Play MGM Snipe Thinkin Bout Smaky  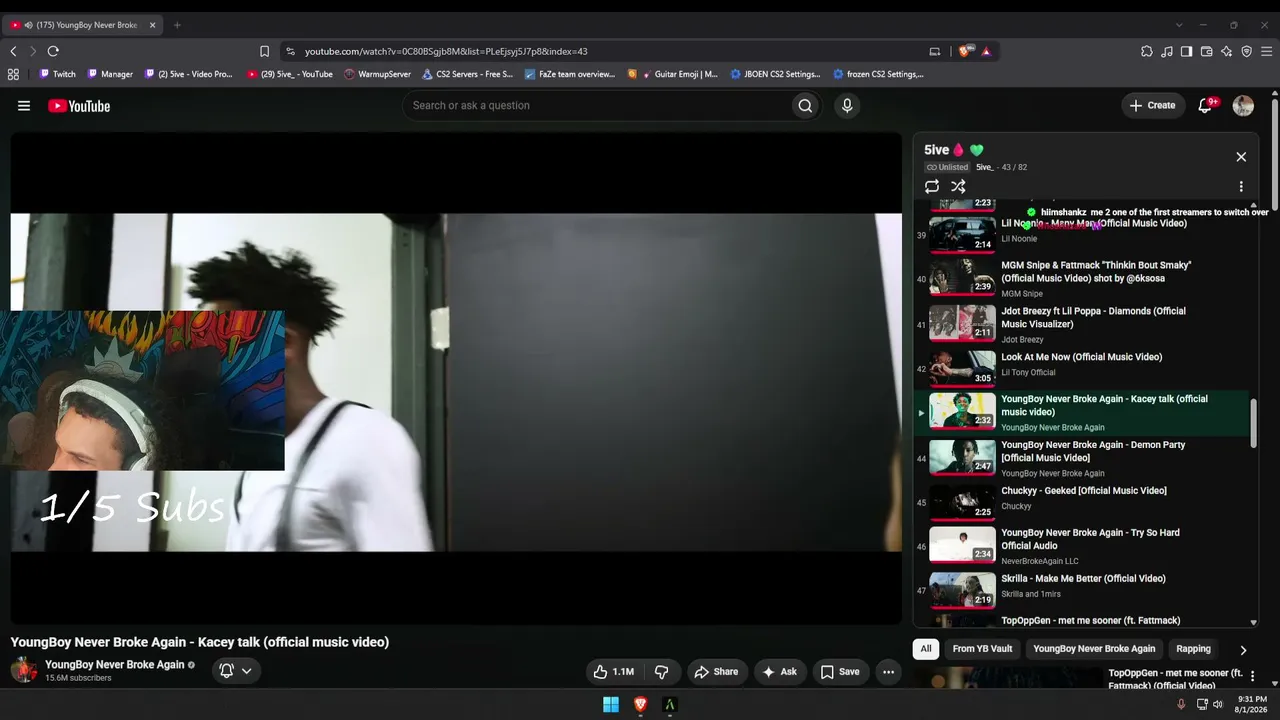pyautogui.click(x=1084, y=279)
